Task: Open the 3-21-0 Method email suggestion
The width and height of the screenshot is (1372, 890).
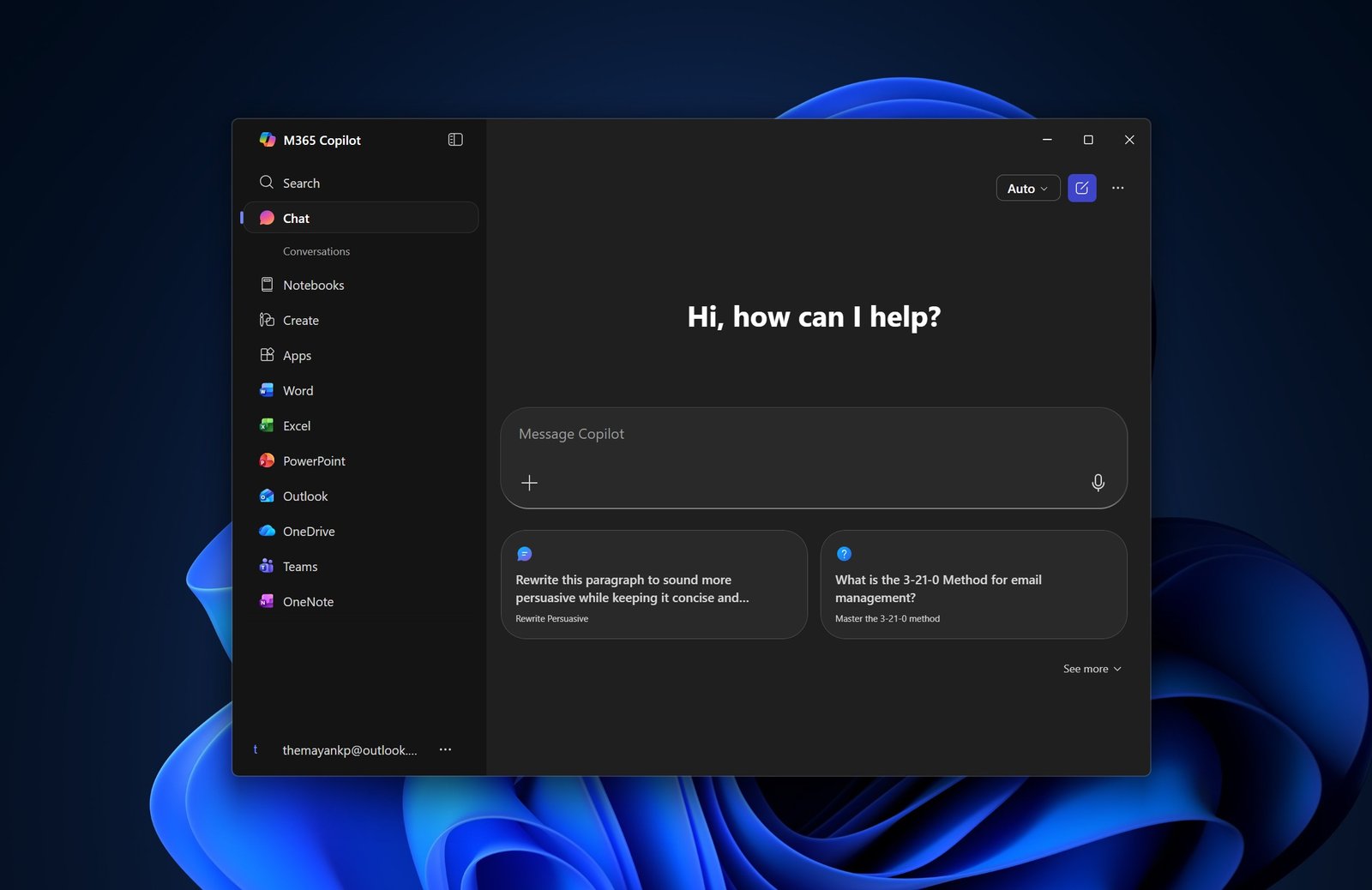Action: (973, 585)
